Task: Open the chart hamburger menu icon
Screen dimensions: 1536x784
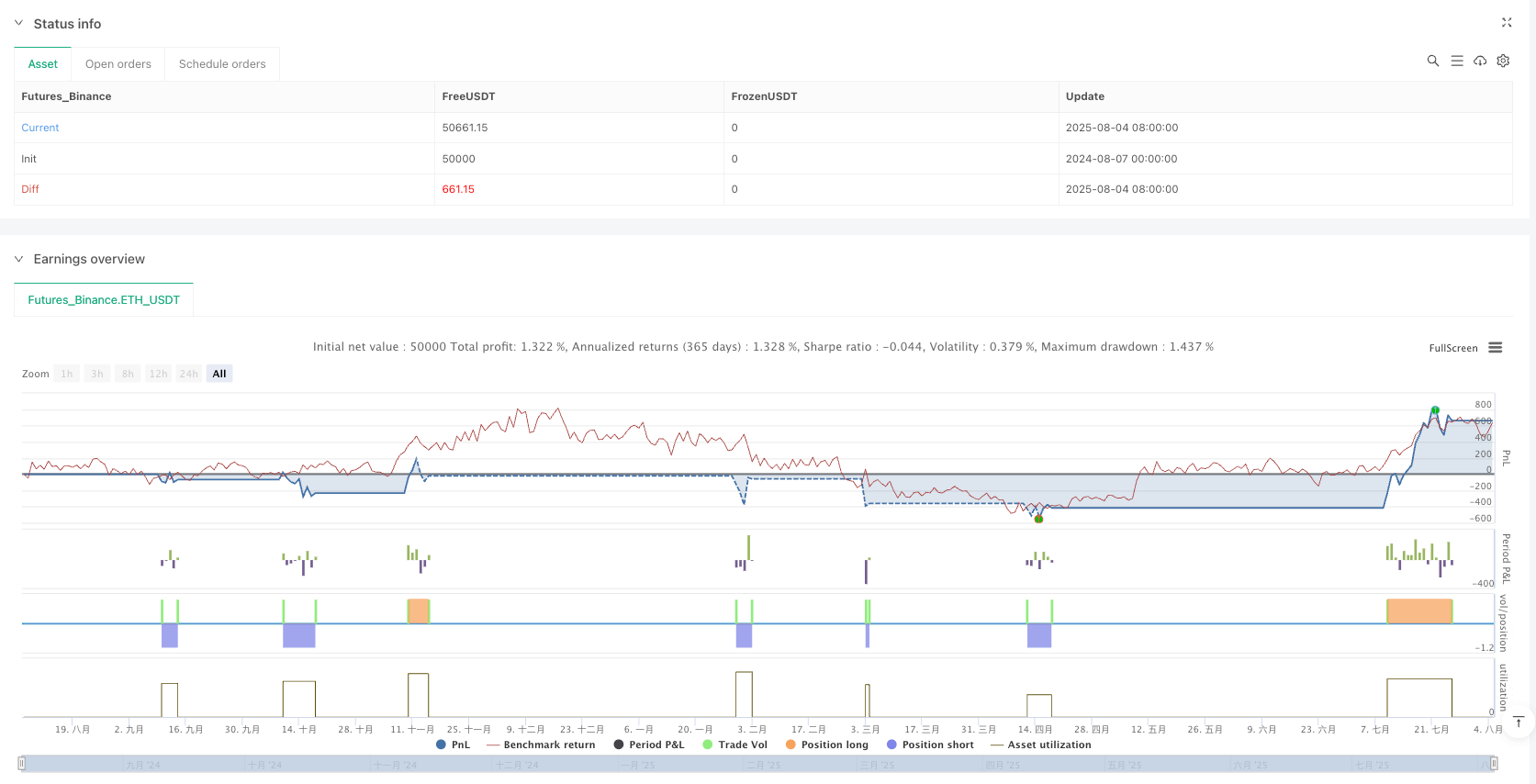Action: 1496,348
